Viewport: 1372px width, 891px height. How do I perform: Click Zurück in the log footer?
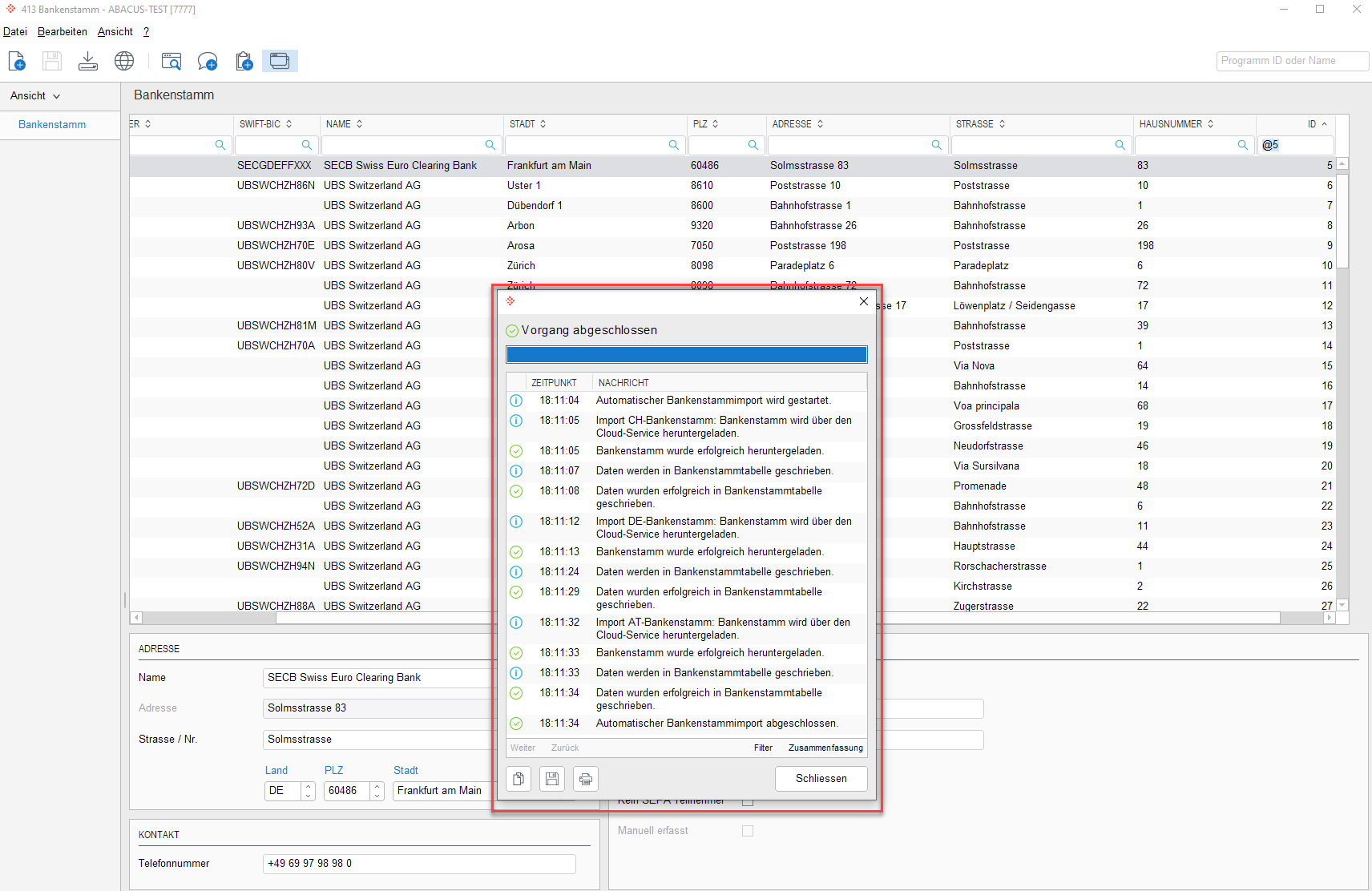[x=565, y=748]
